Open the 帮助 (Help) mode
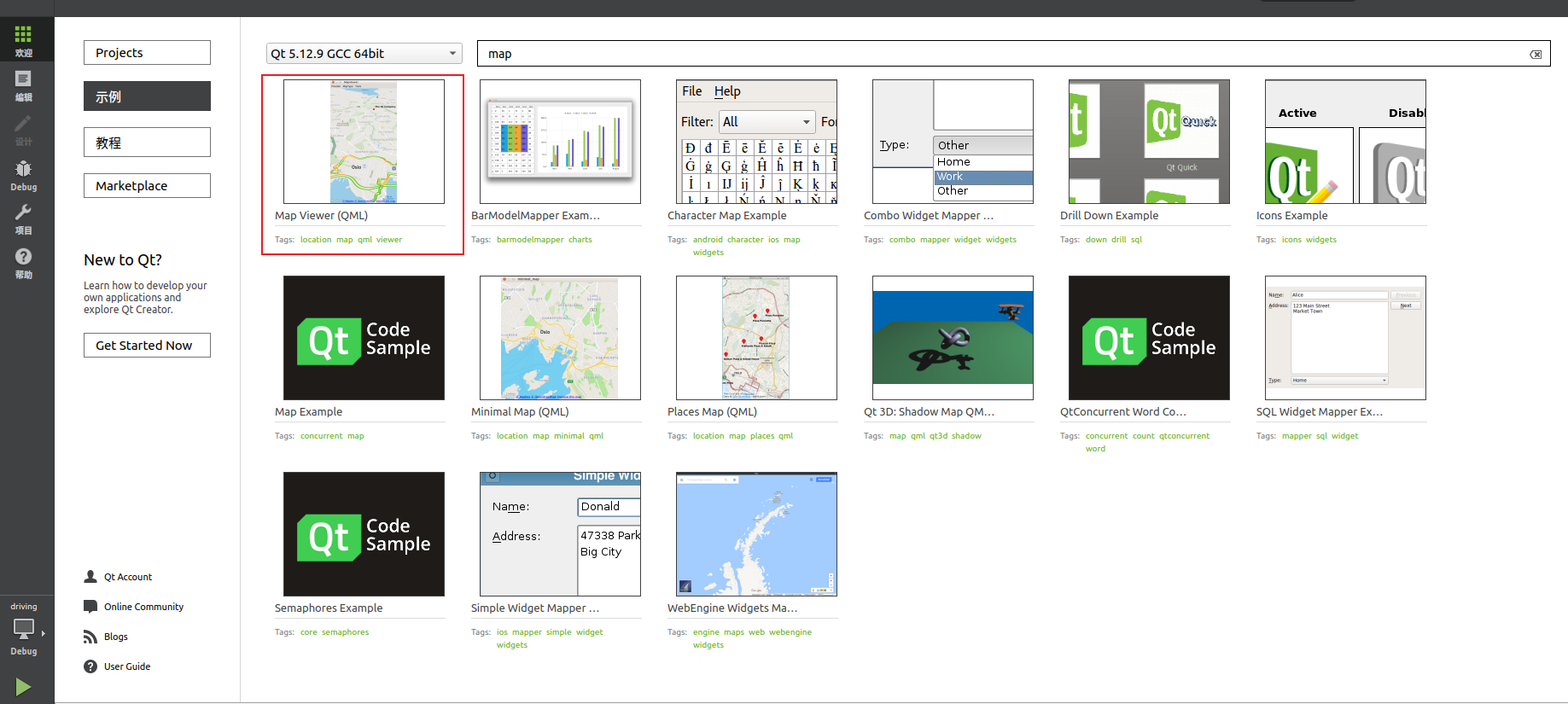This screenshot has height=704, width=1568. pos(23,263)
